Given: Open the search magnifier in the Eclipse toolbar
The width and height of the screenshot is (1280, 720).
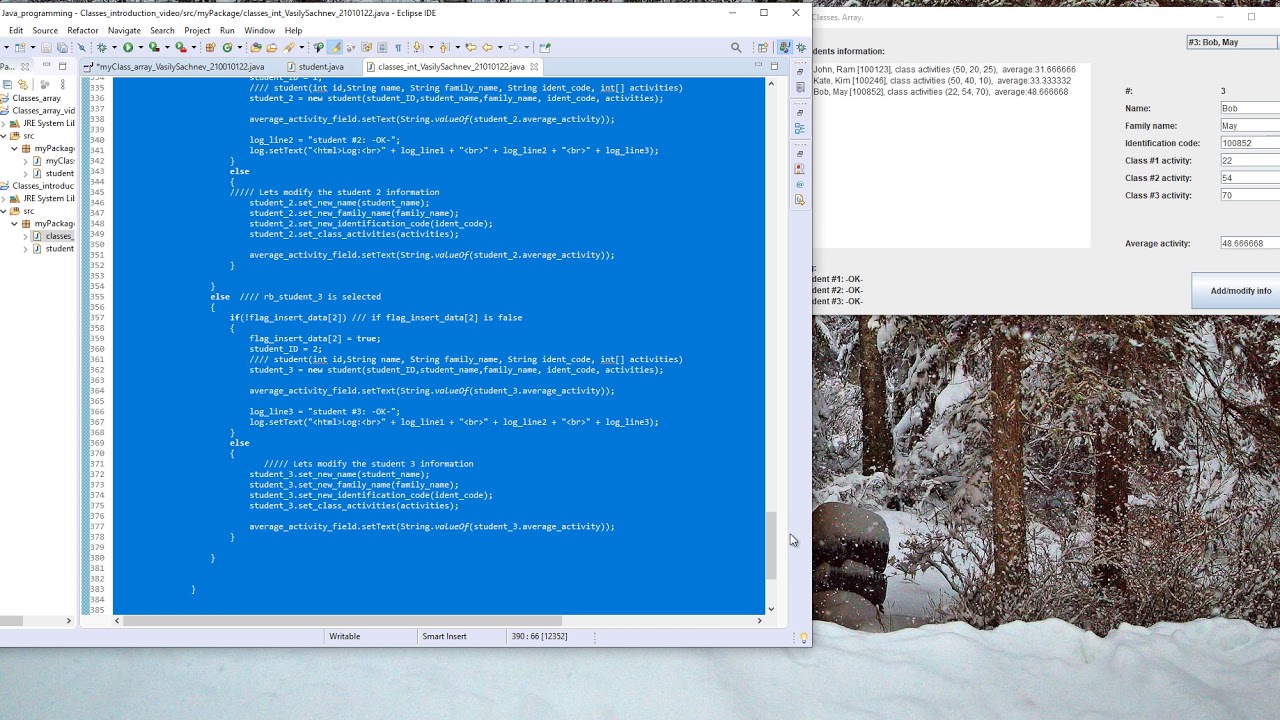Looking at the screenshot, I should pyautogui.click(x=736, y=47).
